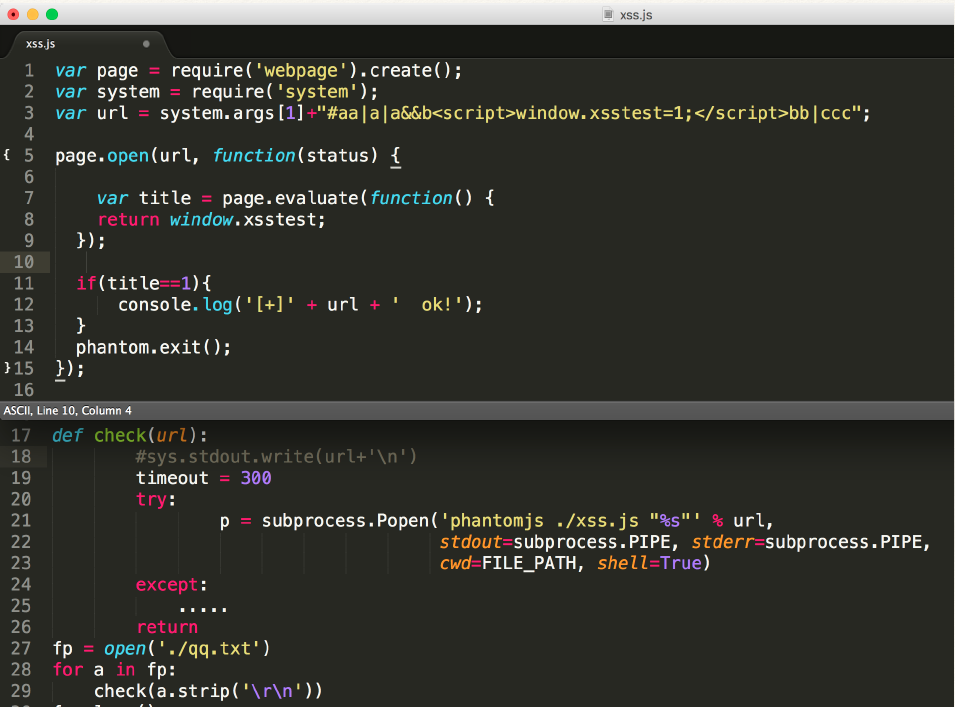Click 'stderr=subprocess.PIPE' on line 22
The width and height of the screenshot is (955, 707).
806,542
